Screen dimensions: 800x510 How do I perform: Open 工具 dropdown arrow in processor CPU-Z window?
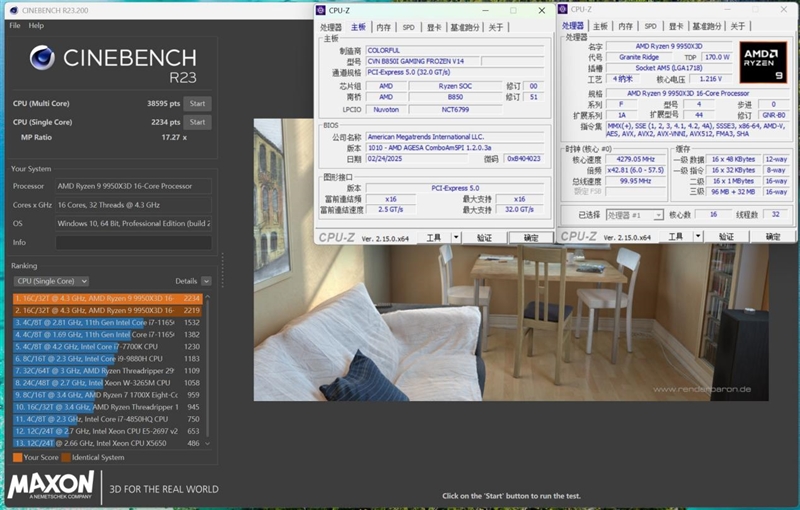(698, 237)
